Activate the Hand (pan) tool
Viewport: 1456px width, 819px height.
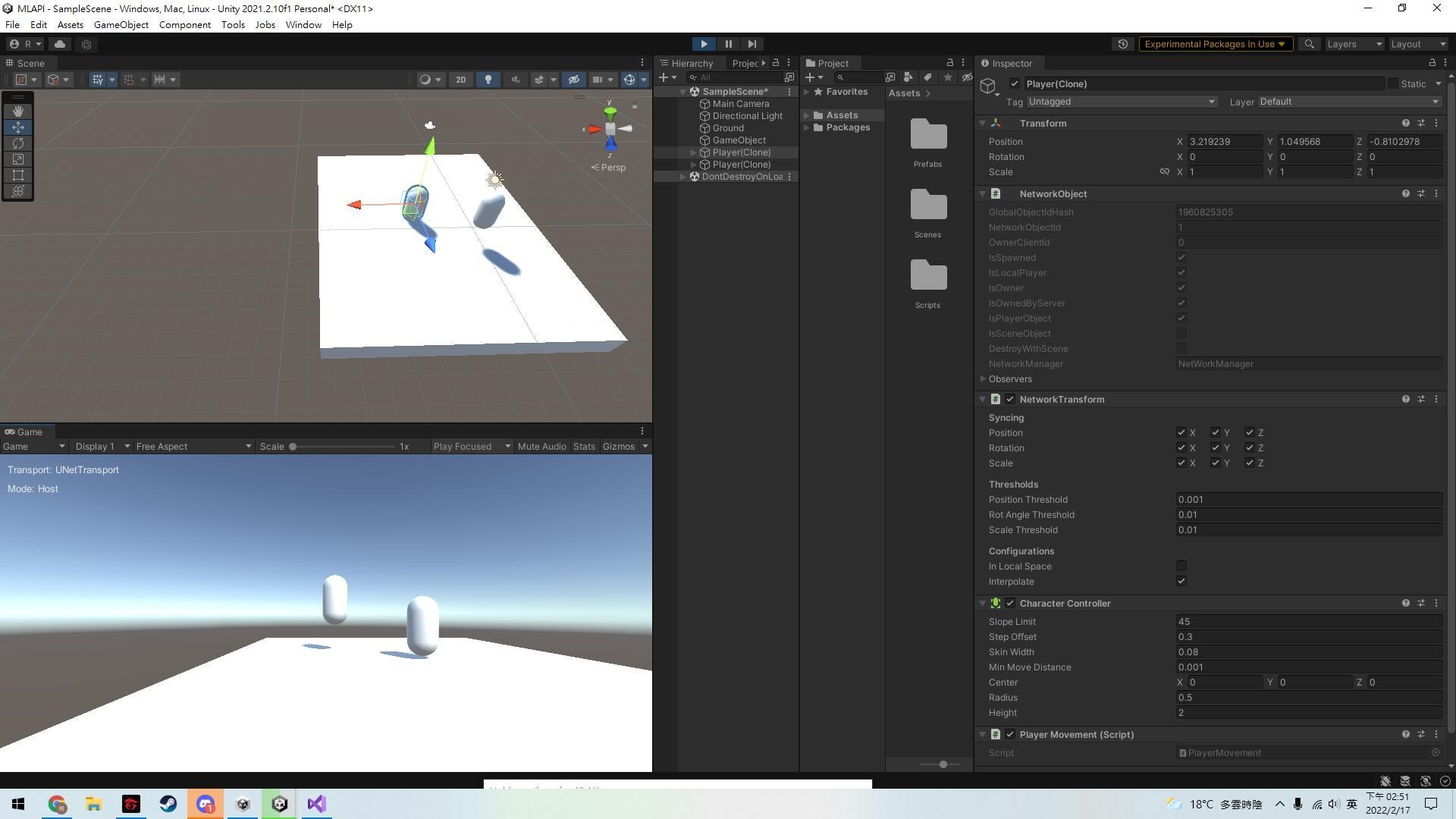pyautogui.click(x=18, y=111)
